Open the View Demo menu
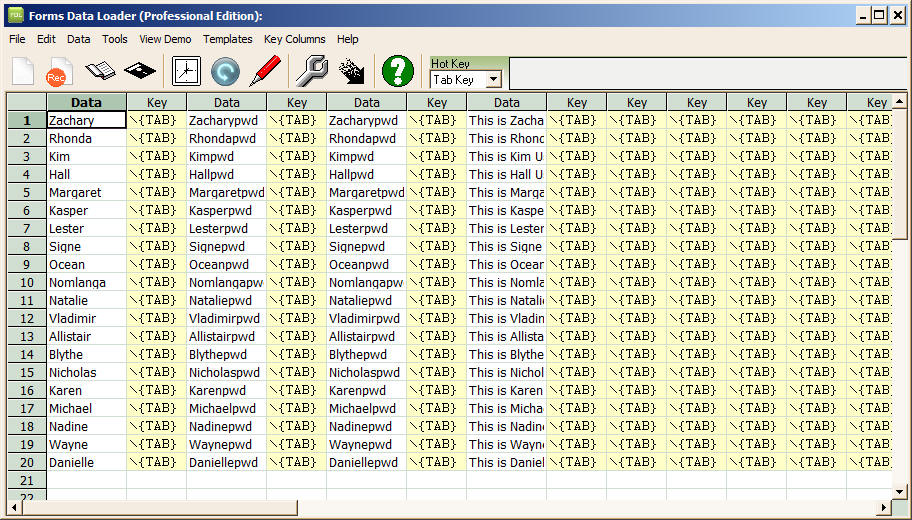Viewport: 912px width, 520px height. point(165,39)
